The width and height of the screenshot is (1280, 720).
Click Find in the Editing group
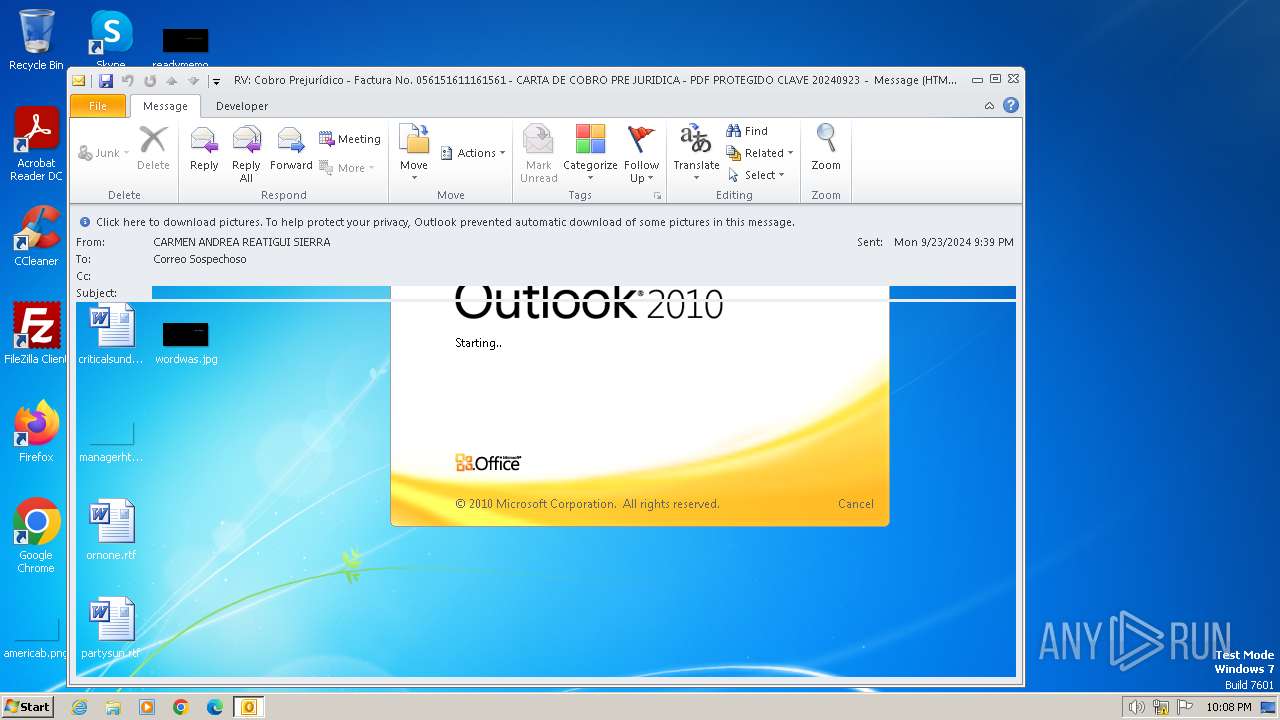tap(747, 131)
